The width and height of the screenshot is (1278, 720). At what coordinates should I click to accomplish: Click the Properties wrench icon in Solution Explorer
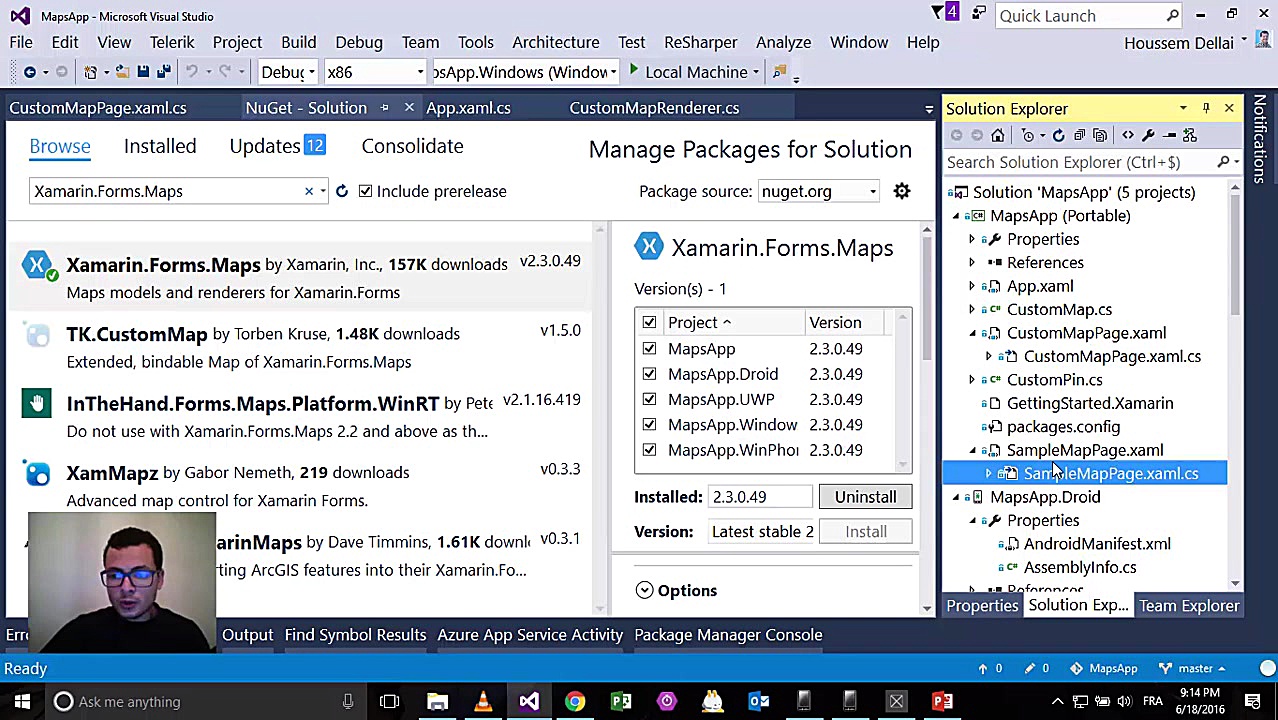(1148, 135)
